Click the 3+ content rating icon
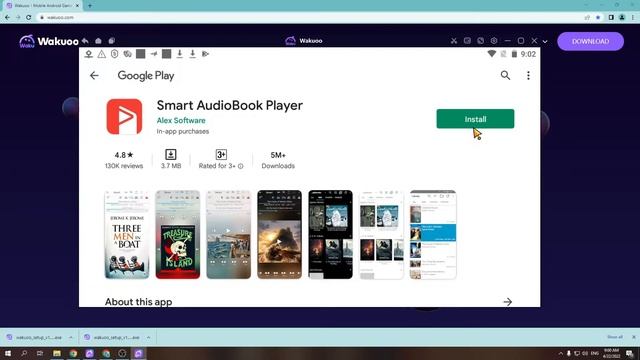The height and width of the screenshot is (360, 640). coord(221,154)
